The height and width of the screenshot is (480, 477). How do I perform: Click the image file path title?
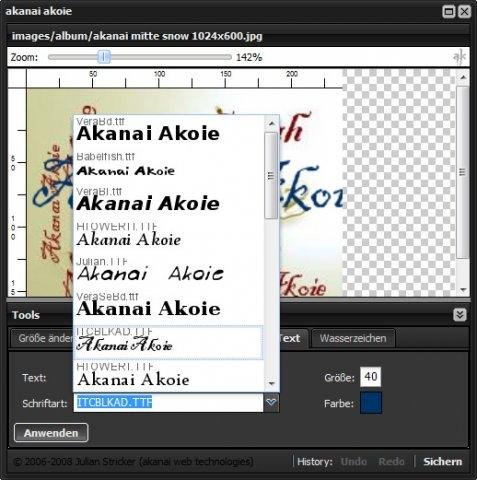click(x=137, y=36)
